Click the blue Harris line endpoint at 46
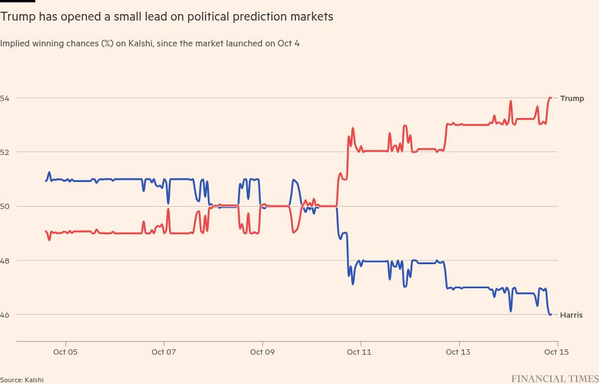The width and height of the screenshot is (599, 384). click(550, 314)
